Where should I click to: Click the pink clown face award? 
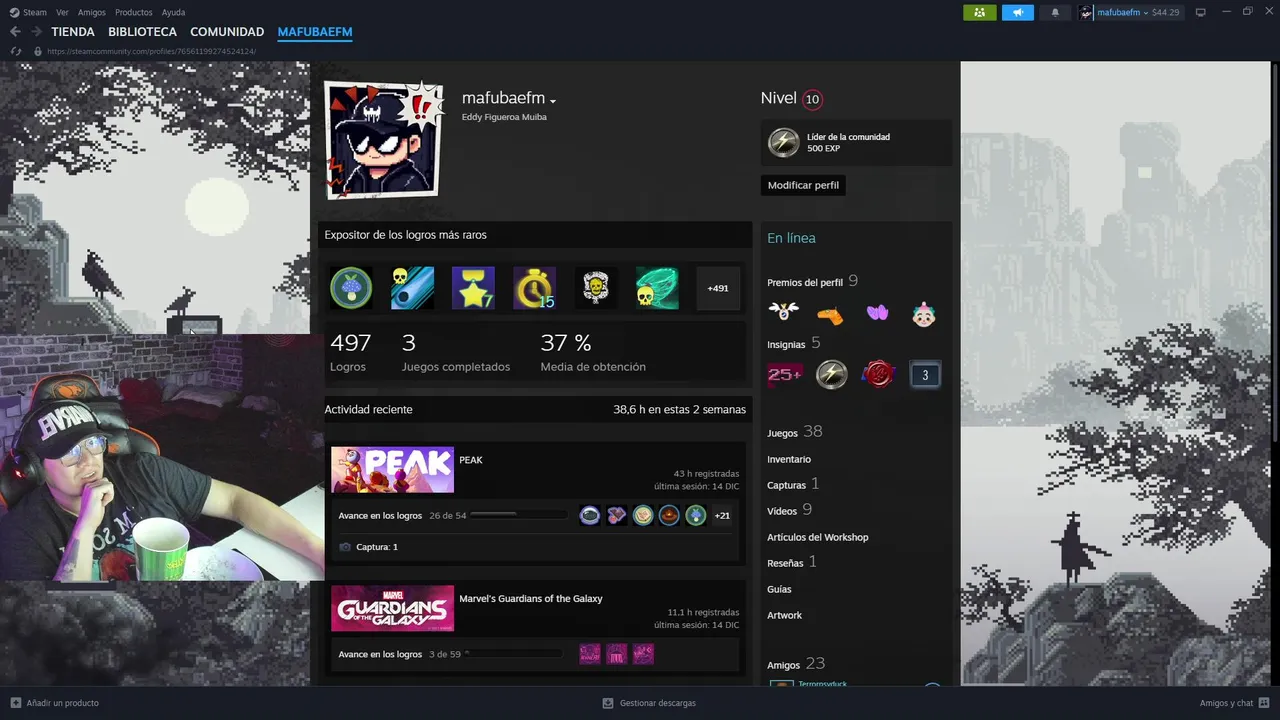point(924,314)
